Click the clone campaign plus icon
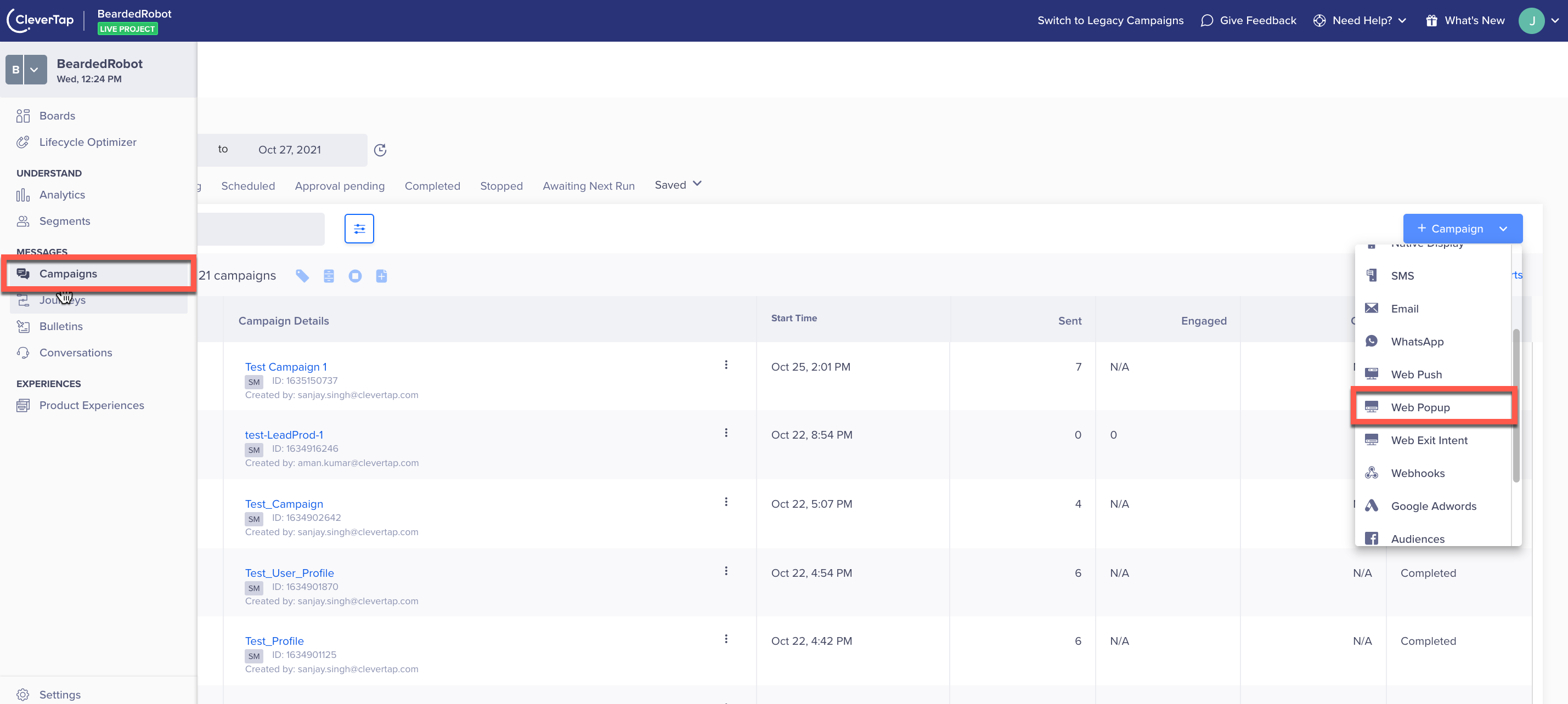 click(x=382, y=276)
